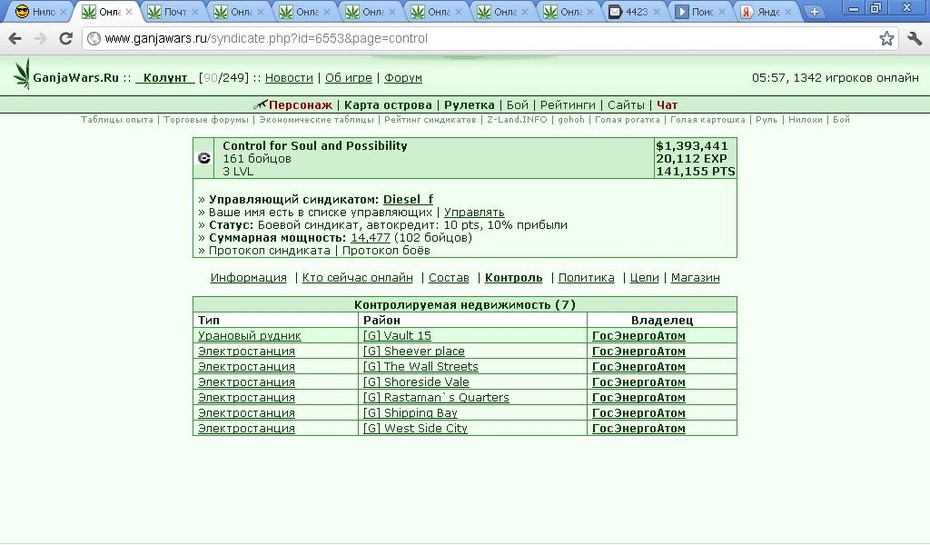Open Голая картошка link
This screenshot has height=545, width=930.
pyautogui.click(x=708, y=120)
